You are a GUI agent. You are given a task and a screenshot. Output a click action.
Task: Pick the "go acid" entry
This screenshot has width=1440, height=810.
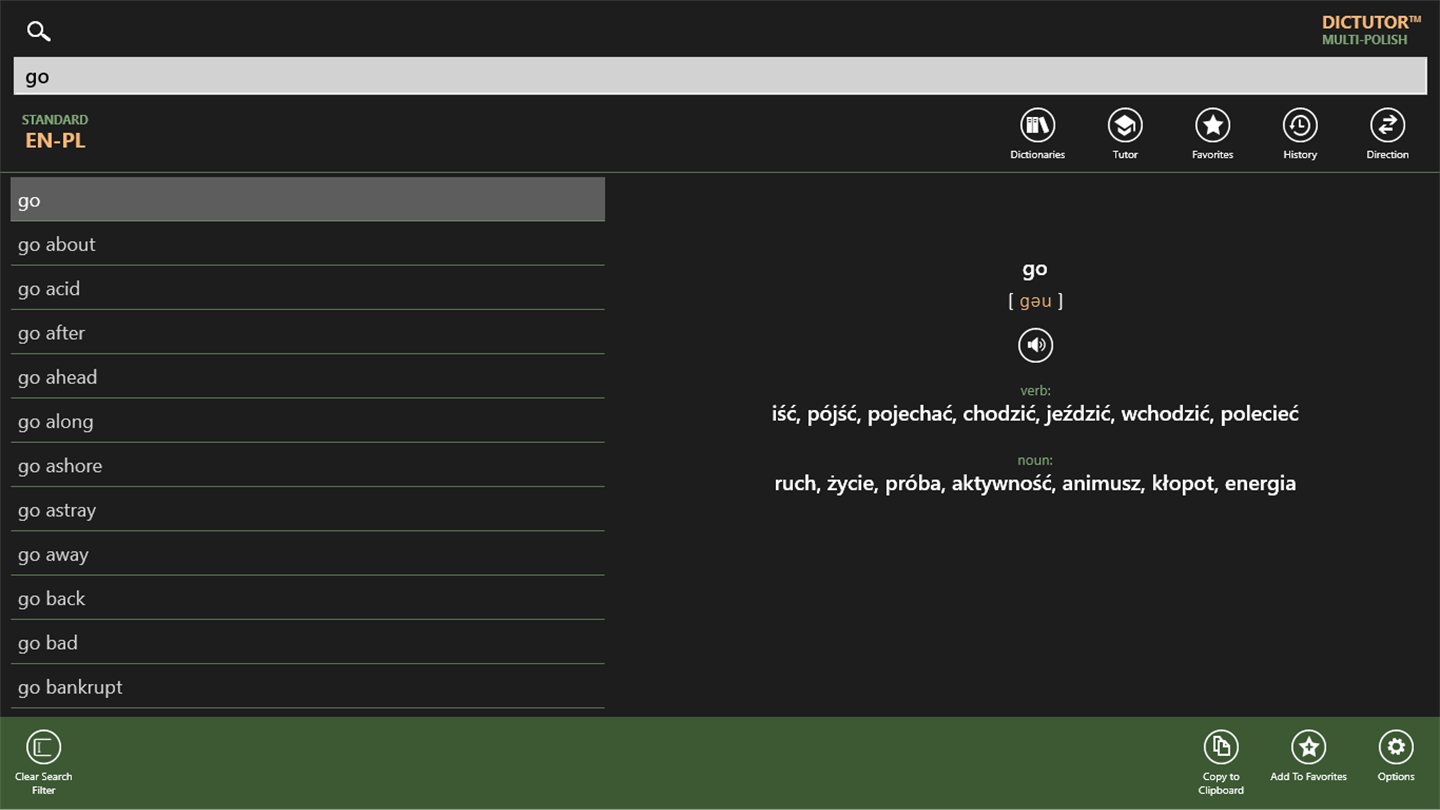[308, 288]
